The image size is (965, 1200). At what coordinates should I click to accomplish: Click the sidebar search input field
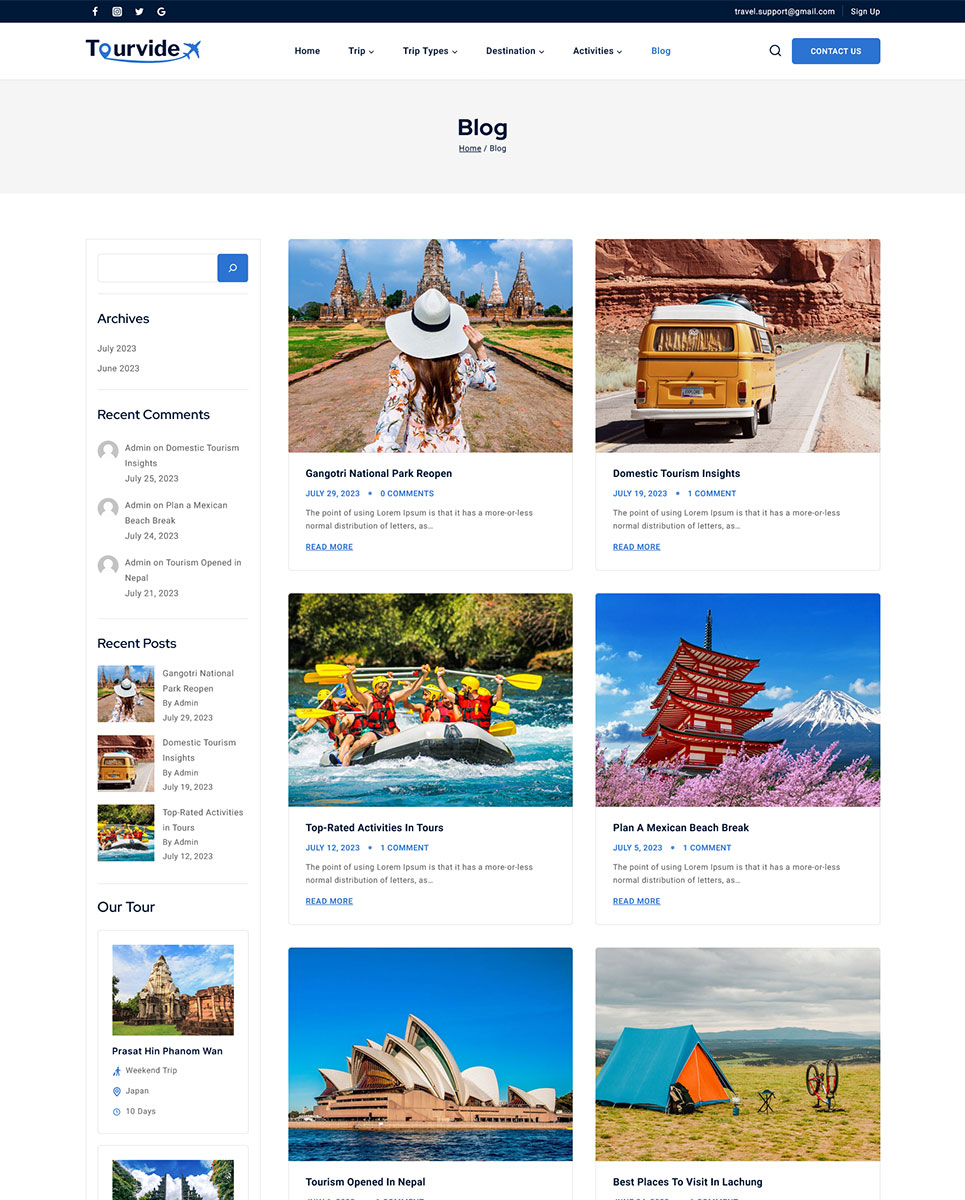click(157, 268)
